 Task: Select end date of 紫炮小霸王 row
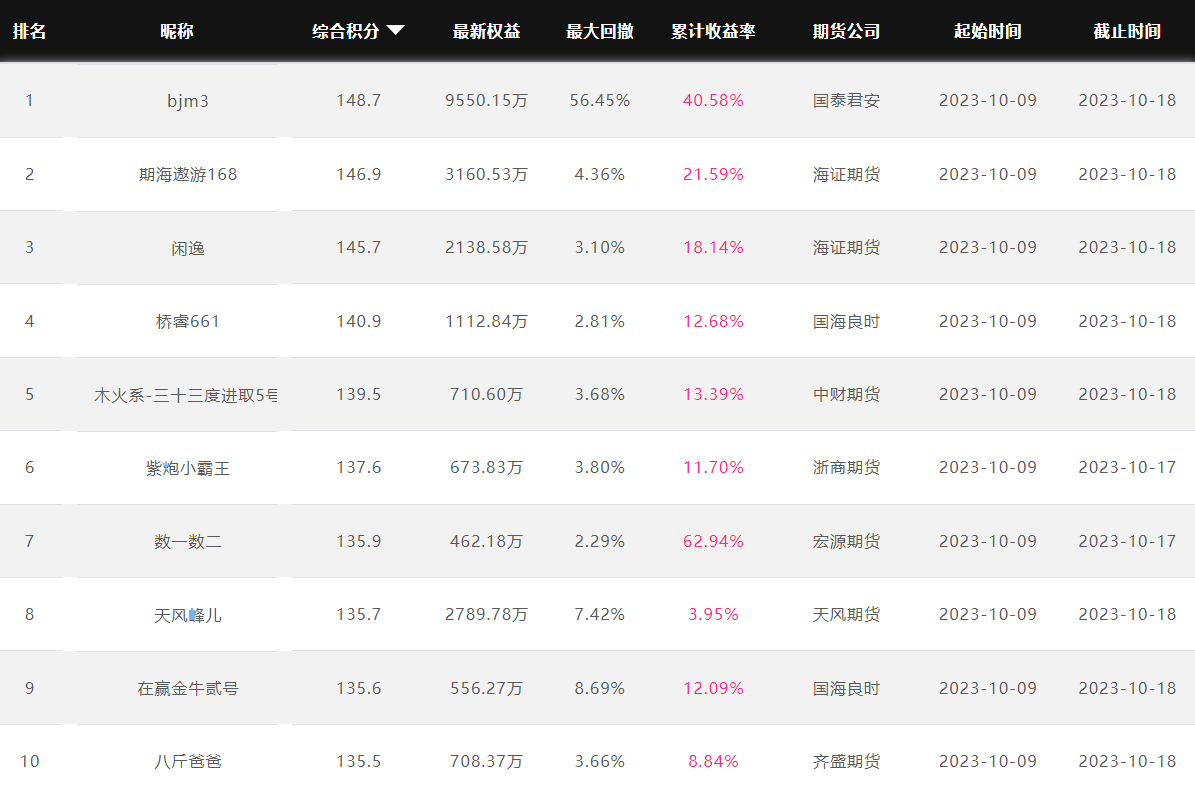(x=1127, y=468)
